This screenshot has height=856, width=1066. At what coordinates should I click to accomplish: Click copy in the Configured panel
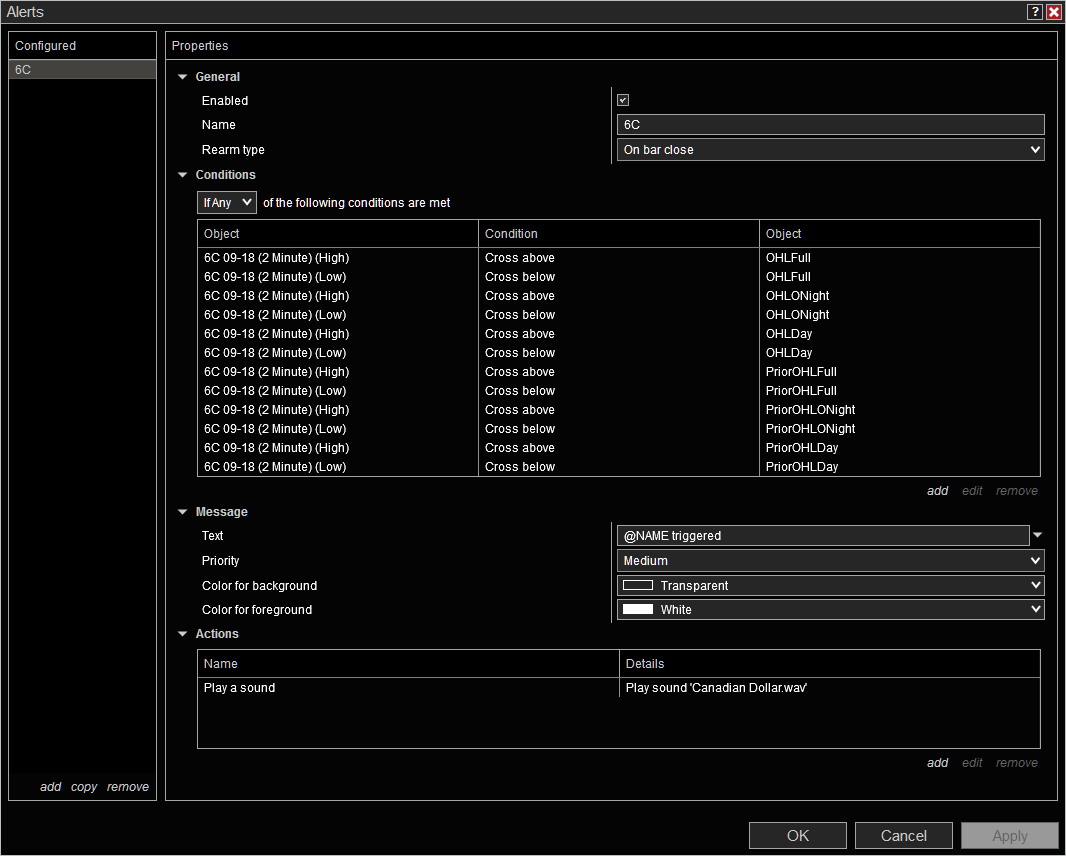coord(84,787)
